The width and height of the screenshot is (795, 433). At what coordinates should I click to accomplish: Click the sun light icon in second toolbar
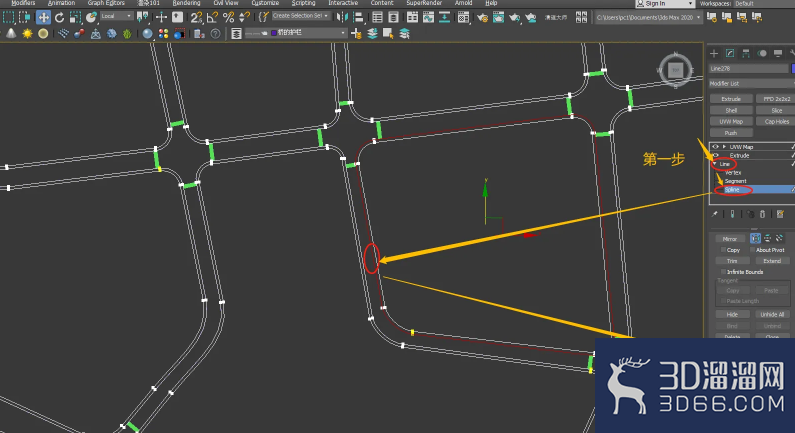(27, 33)
